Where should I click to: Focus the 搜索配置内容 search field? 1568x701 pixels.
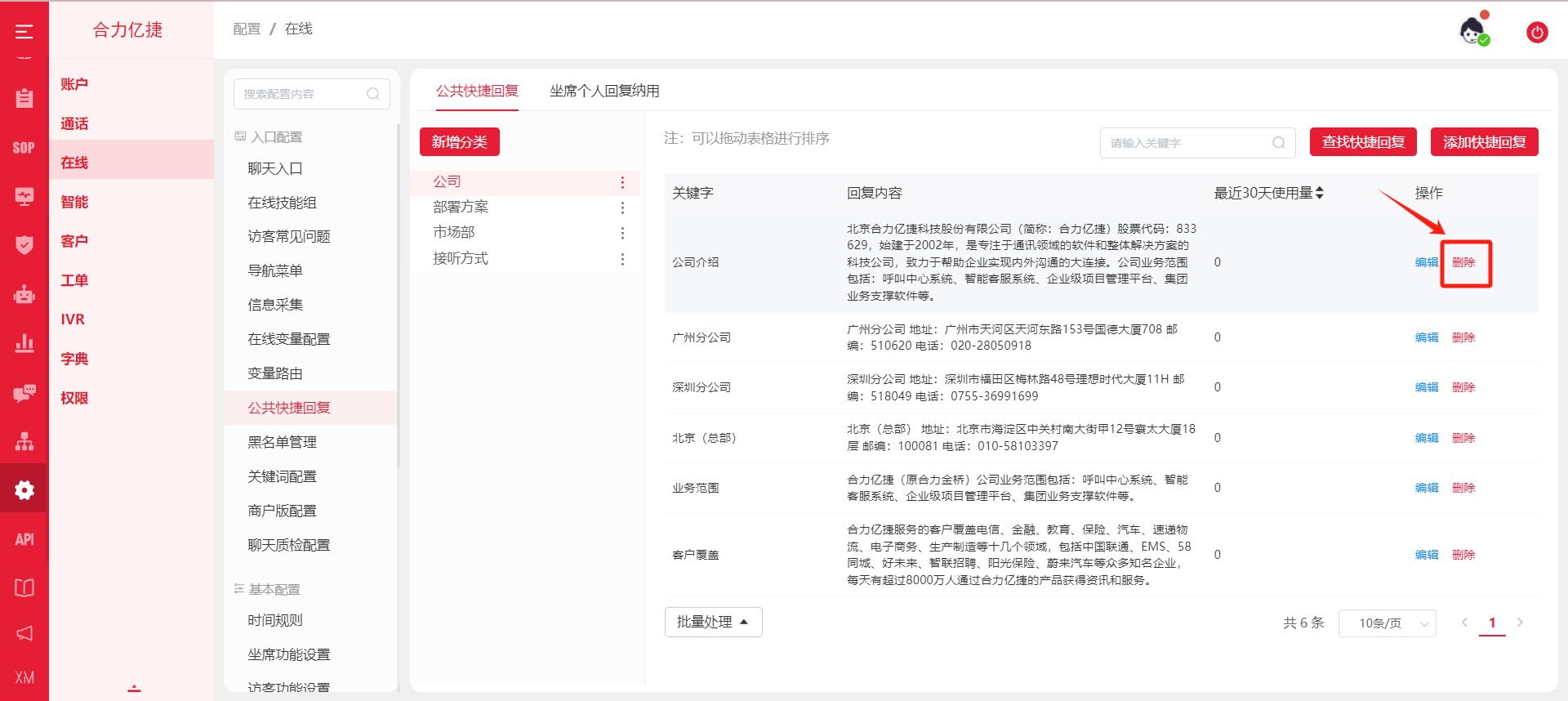(x=311, y=94)
